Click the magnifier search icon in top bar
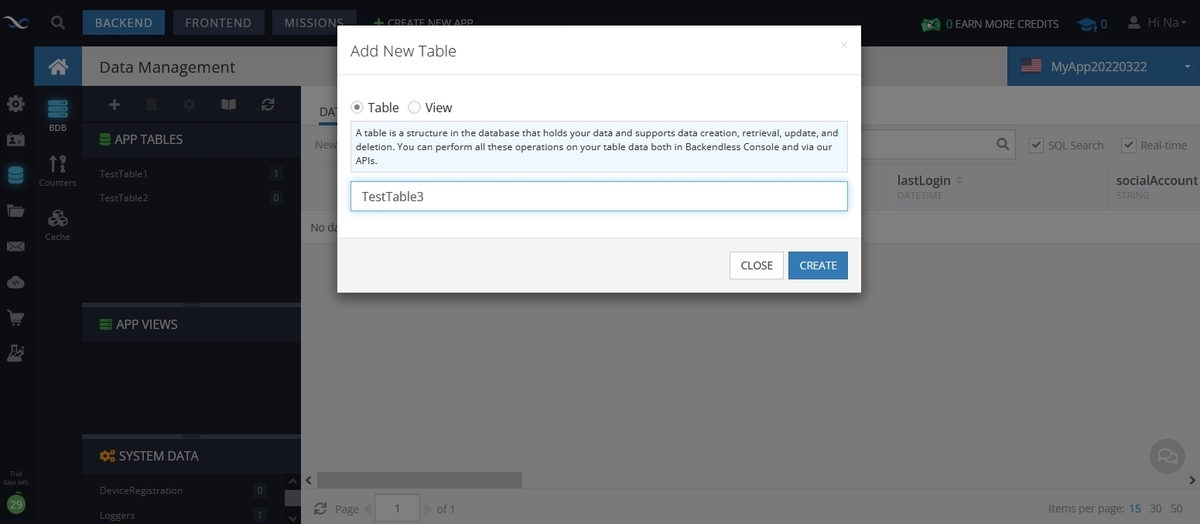The image size is (1200, 524). pos(58,22)
